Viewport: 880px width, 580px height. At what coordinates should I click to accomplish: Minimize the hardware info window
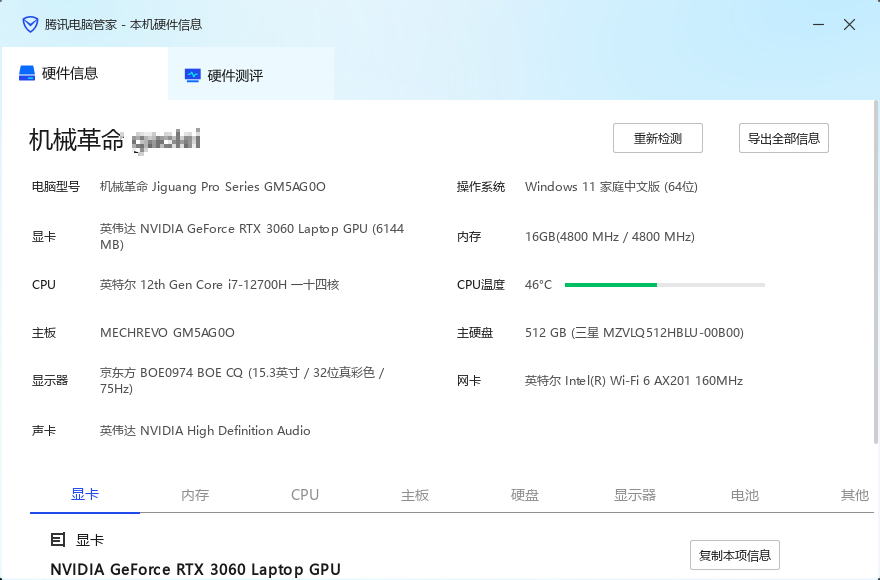(819, 25)
